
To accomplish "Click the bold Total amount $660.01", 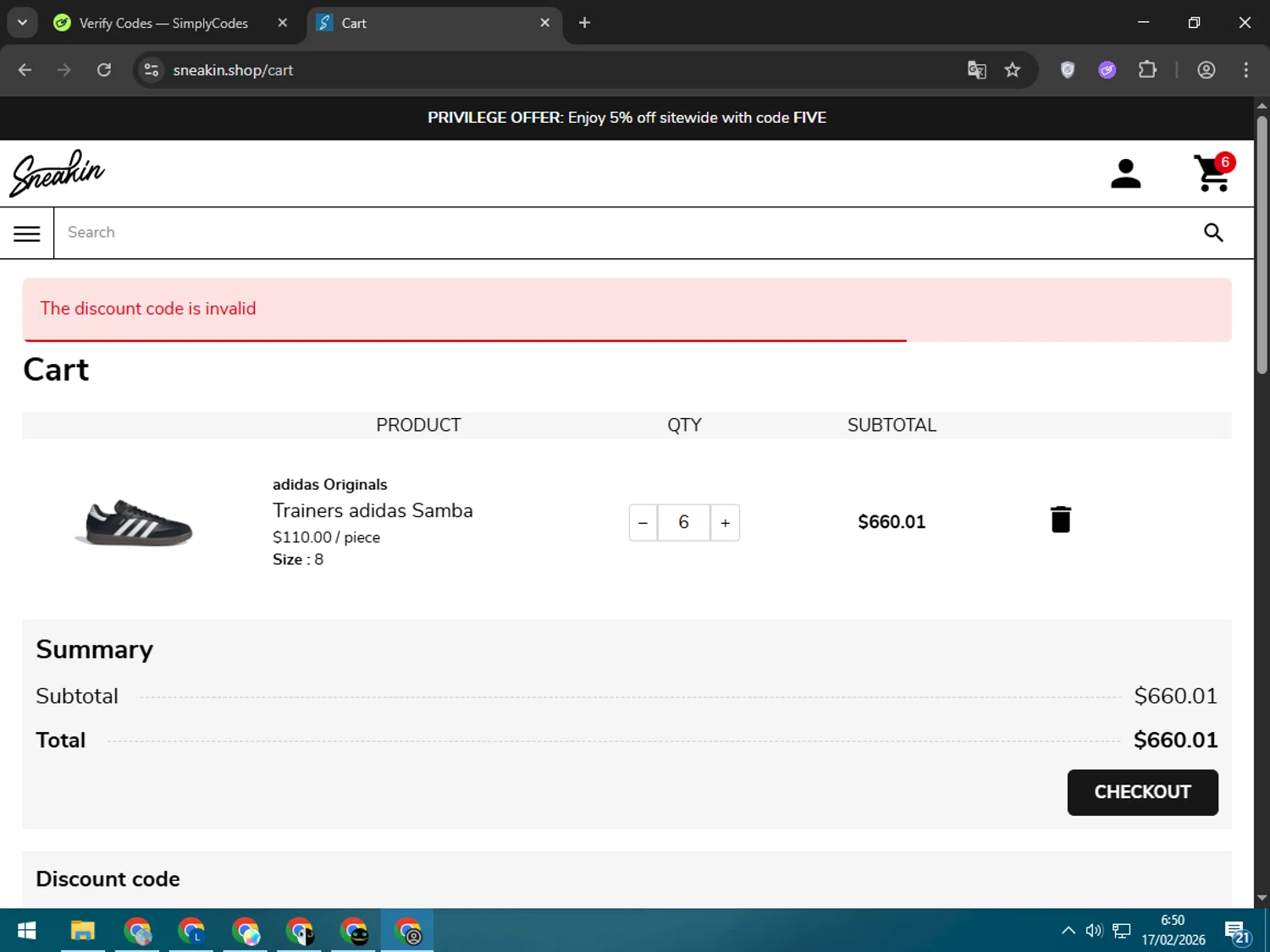I will (x=1175, y=740).
